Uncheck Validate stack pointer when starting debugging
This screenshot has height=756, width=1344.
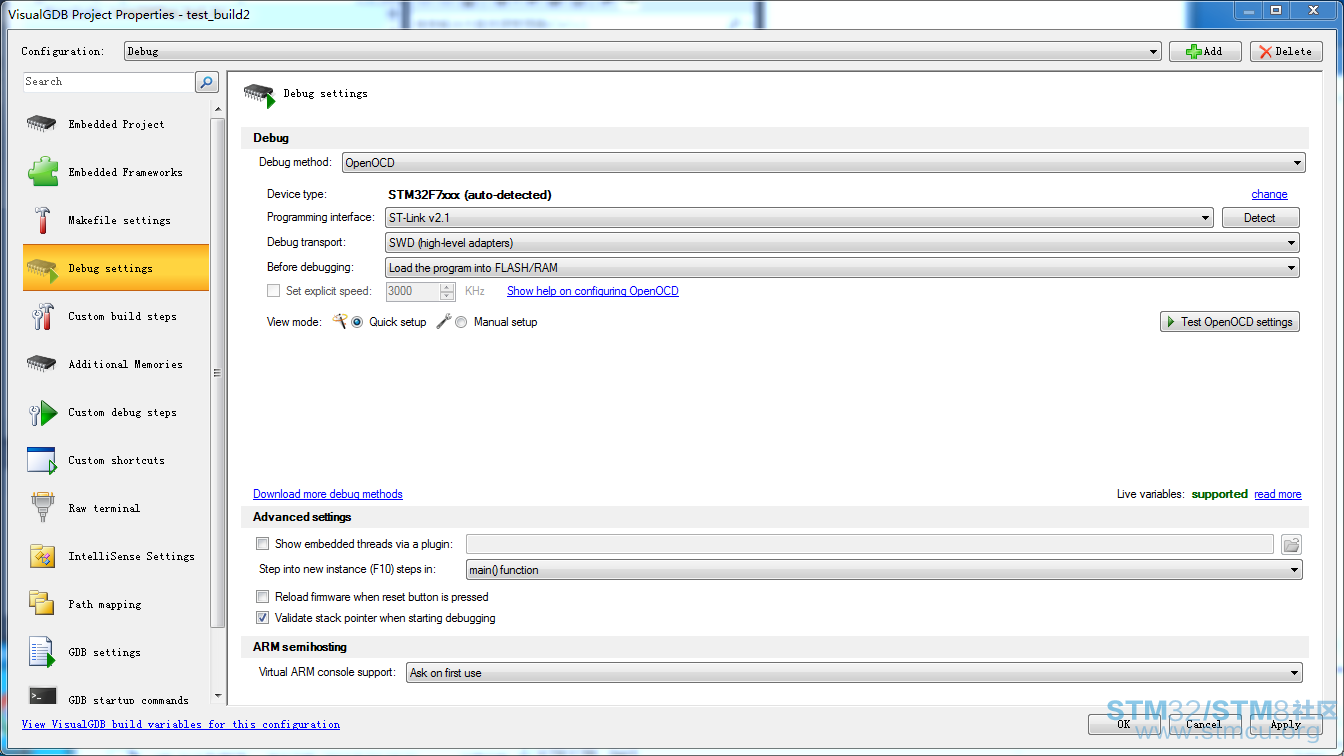tap(263, 618)
